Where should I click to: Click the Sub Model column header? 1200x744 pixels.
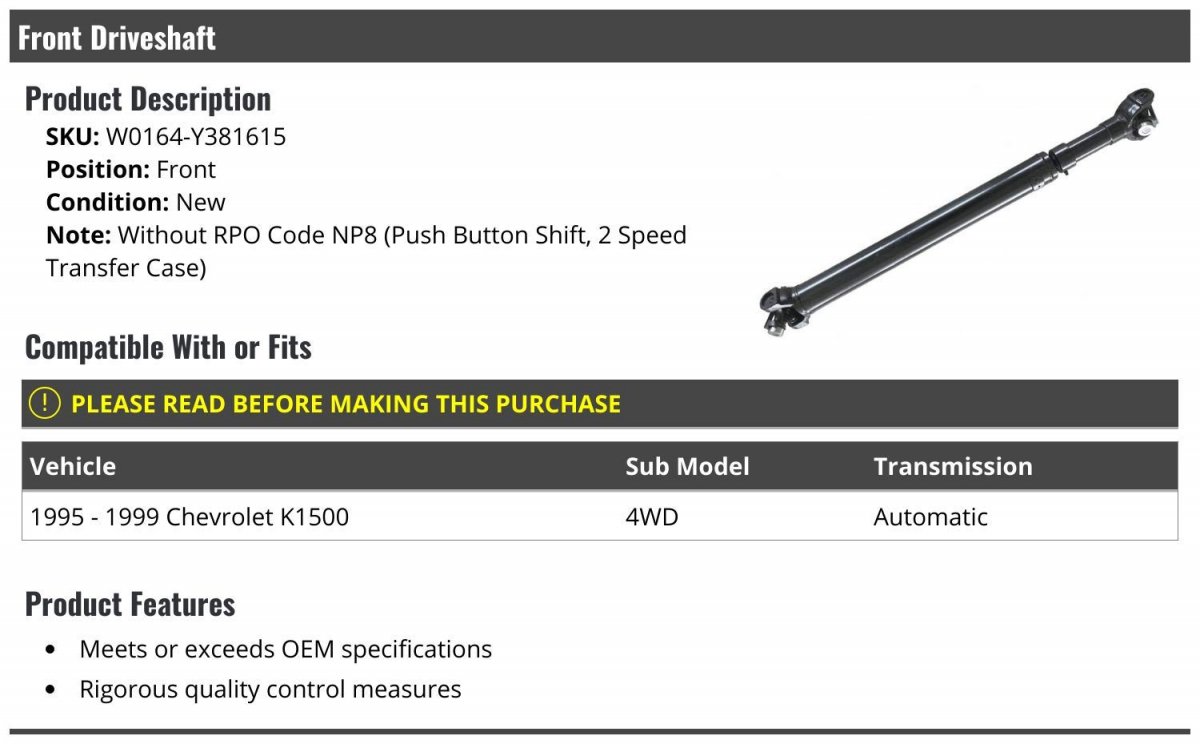tap(687, 466)
